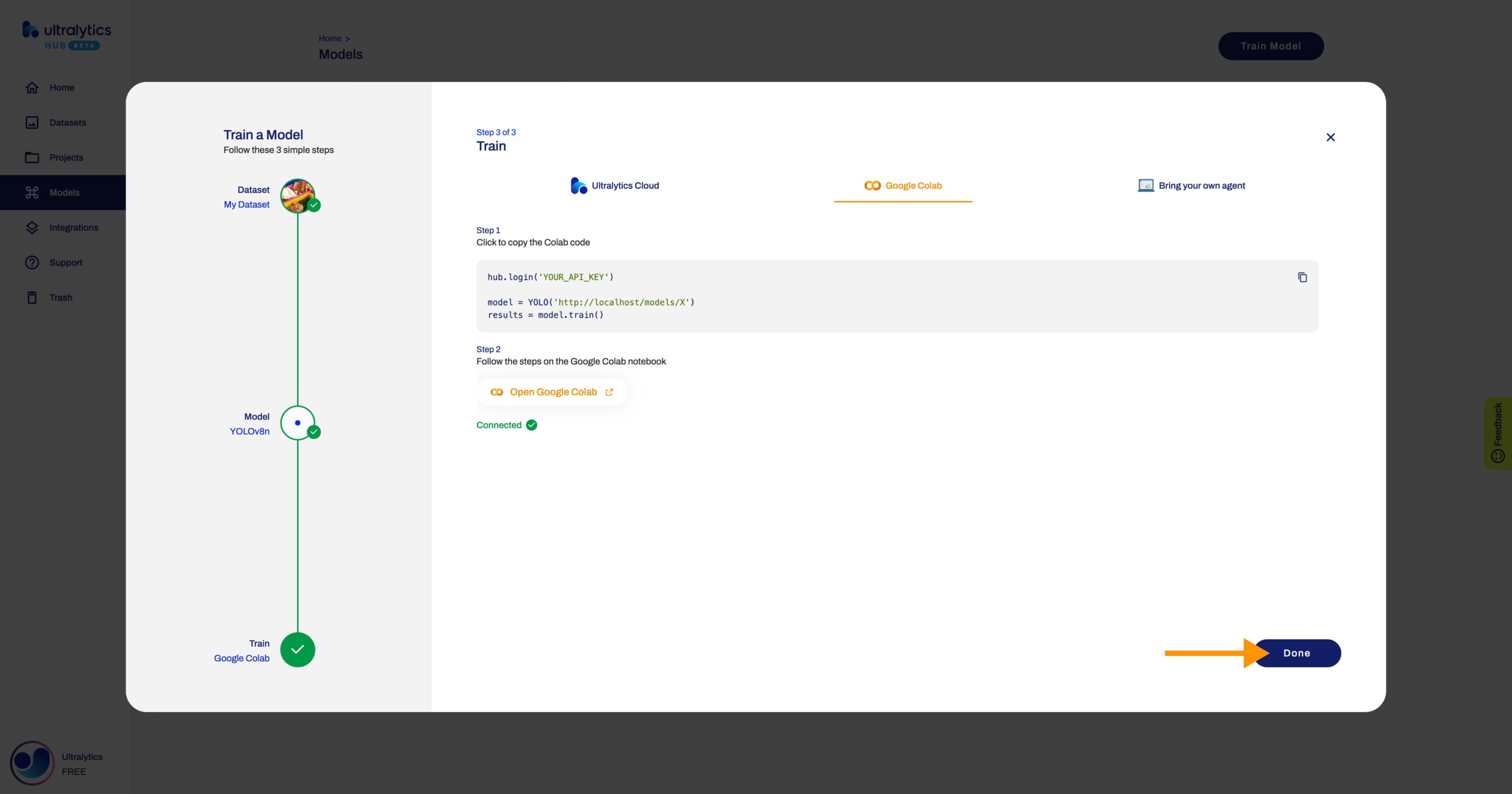Close the Train a Model dialog
Screen dimensions: 1512x794
pyautogui.click(x=1331, y=137)
